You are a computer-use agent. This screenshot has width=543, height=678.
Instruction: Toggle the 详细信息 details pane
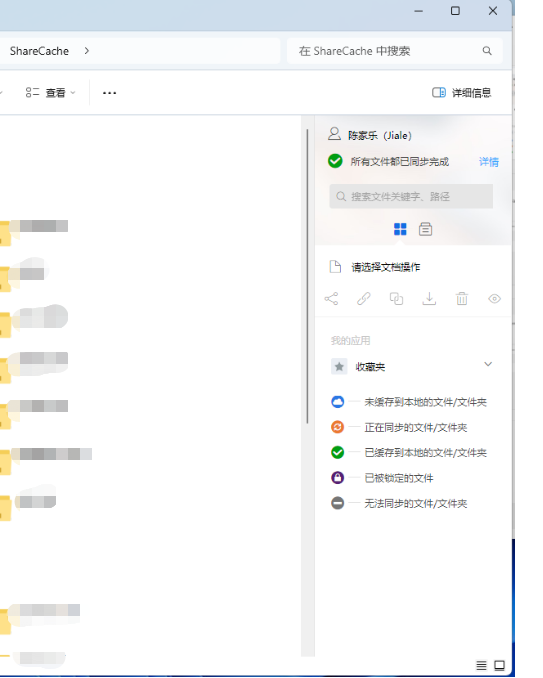(462, 93)
